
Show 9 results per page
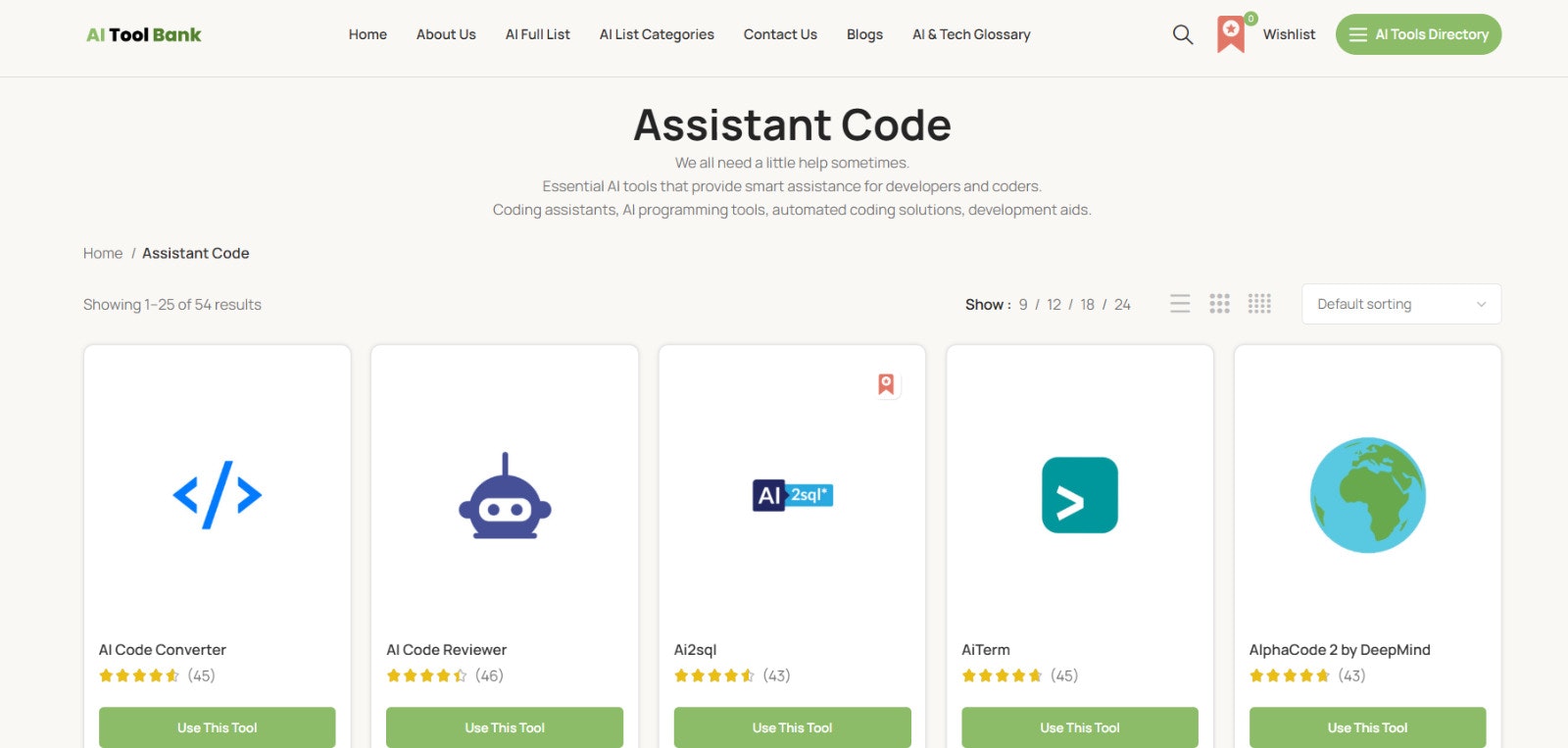[x=1023, y=305]
